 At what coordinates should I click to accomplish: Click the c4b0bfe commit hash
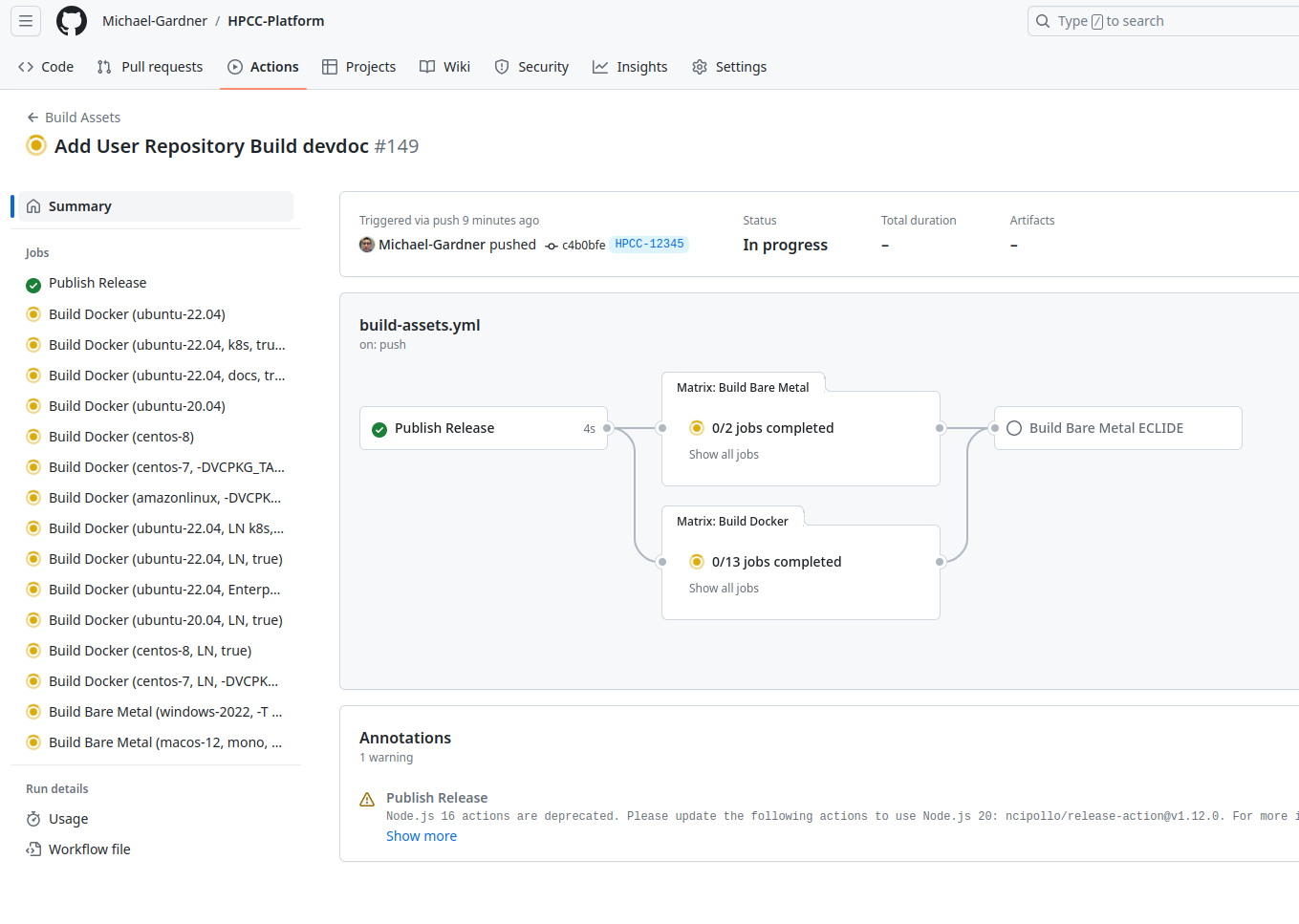coord(583,246)
